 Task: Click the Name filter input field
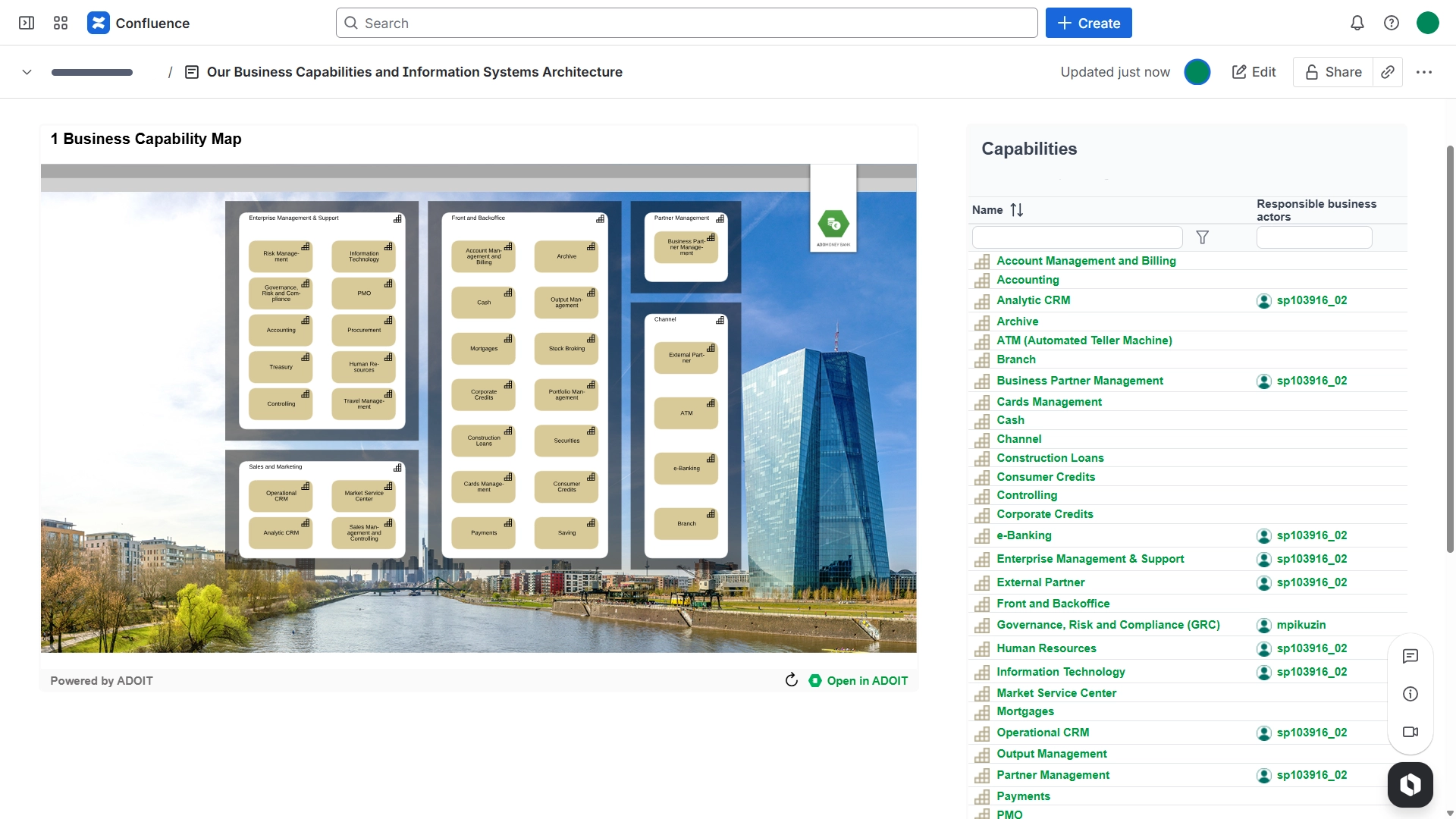coord(1077,237)
